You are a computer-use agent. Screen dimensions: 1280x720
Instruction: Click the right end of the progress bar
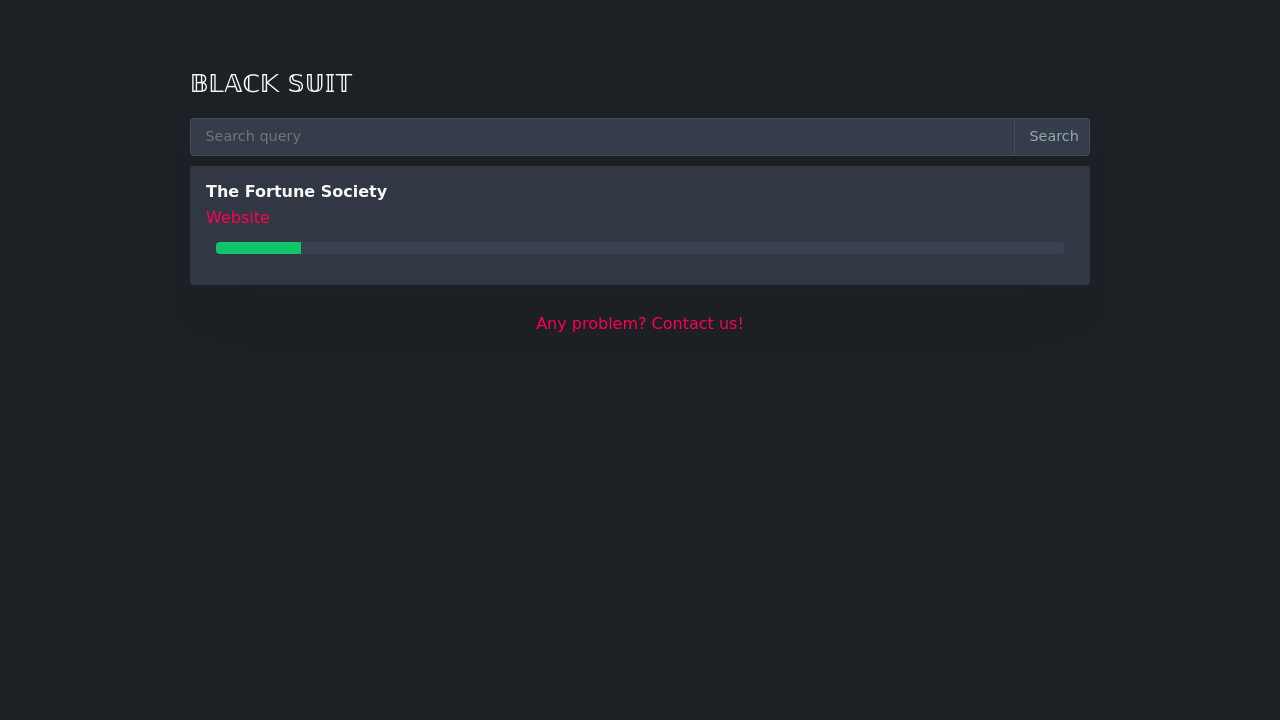click(1058, 248)
